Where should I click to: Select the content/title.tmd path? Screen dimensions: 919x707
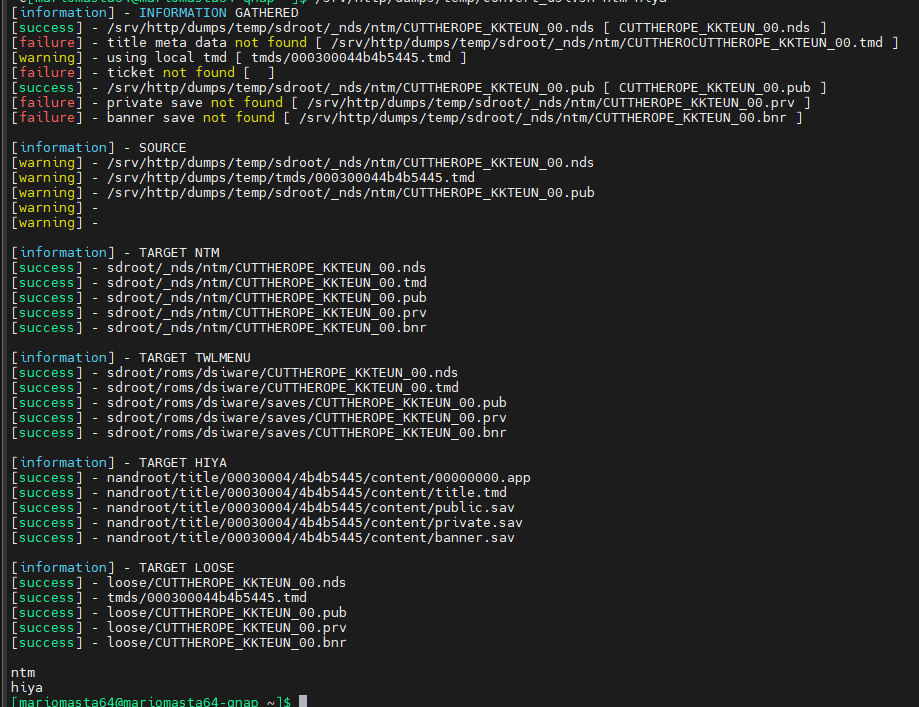(307, 493)
